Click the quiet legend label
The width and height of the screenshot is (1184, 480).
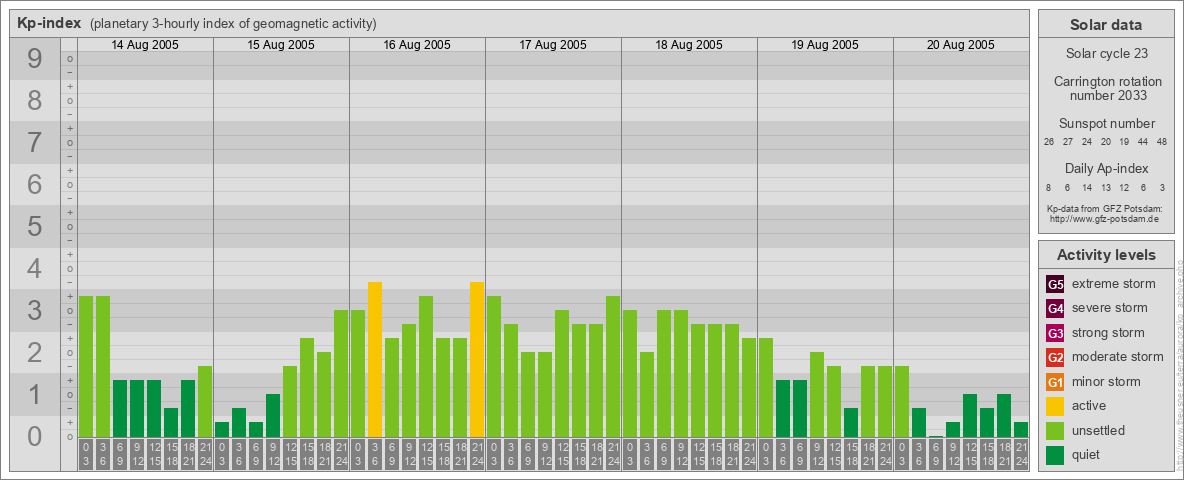coord(1086,454)
